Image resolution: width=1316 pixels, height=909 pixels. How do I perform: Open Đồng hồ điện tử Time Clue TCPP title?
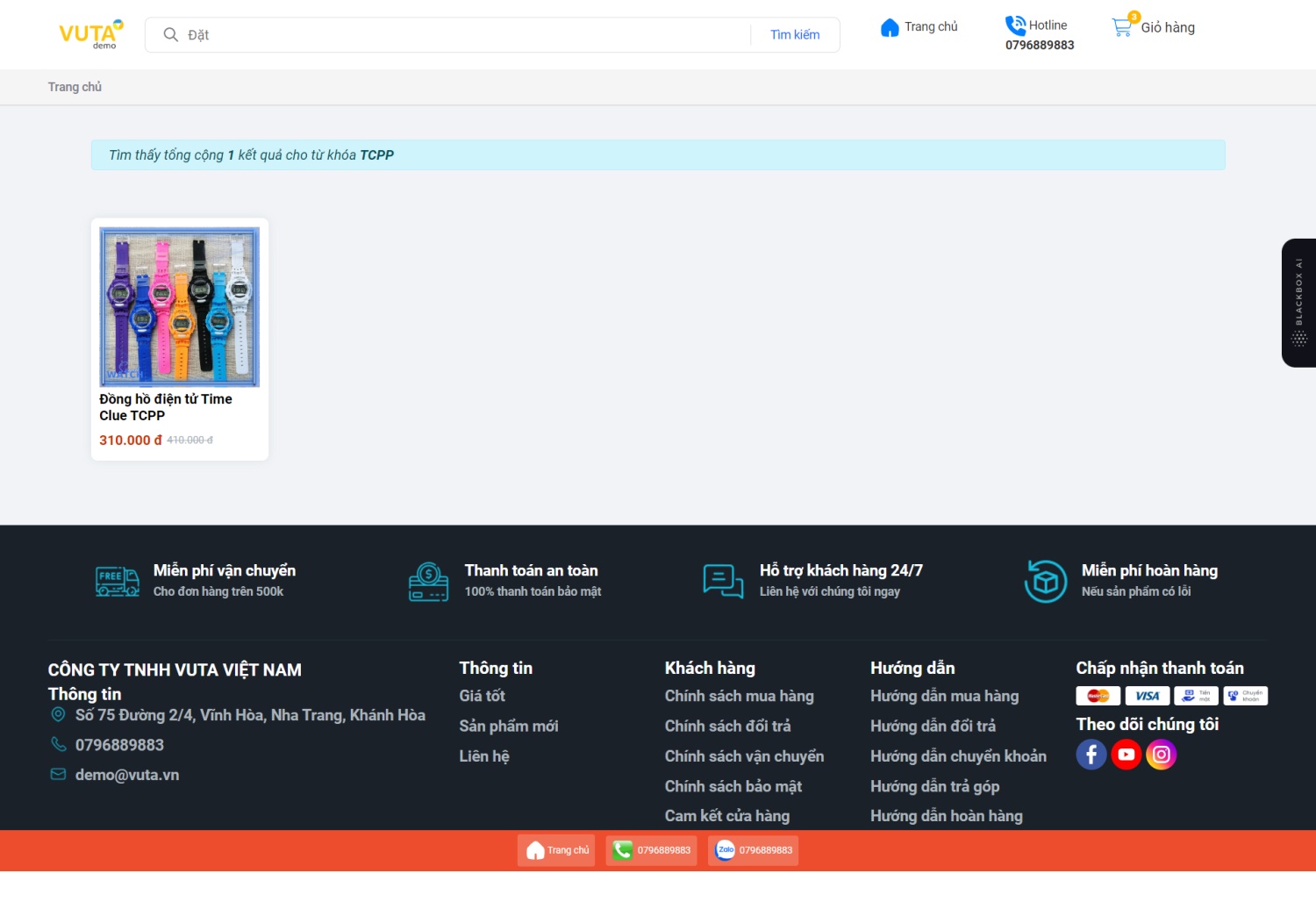(x=166, y=407)
